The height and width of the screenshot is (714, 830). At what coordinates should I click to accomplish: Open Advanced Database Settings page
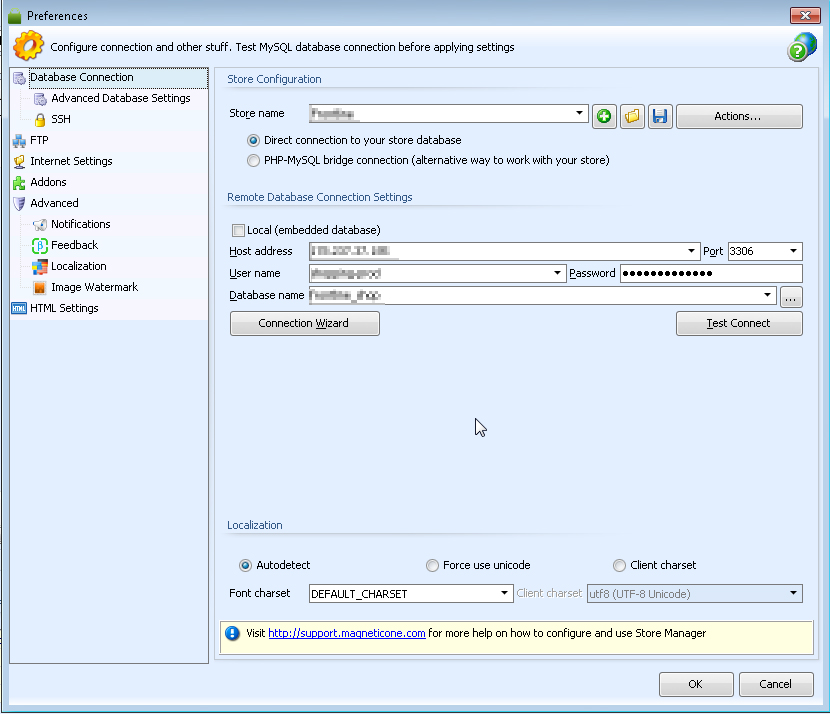click(x=121, y=98)
